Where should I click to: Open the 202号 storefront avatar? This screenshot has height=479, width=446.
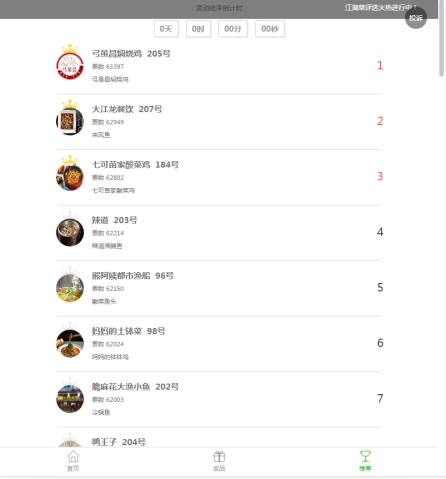(70, 399)
